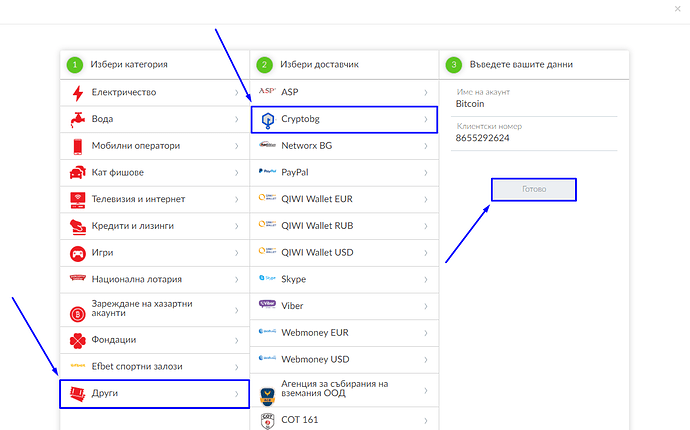This screenshot has width=690, height=430.
Task: Open the Skype provider chevron
Action: [426, 280]
